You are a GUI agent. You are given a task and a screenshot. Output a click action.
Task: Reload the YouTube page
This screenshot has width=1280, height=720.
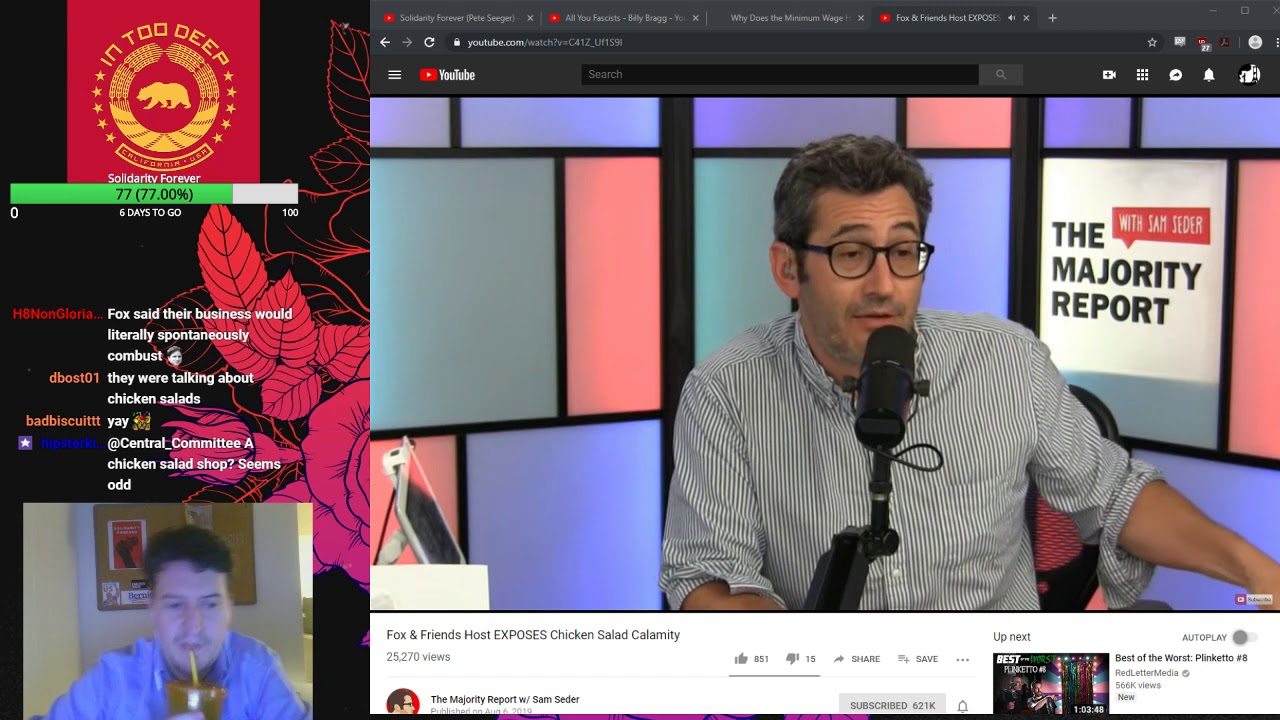[429, 42]
